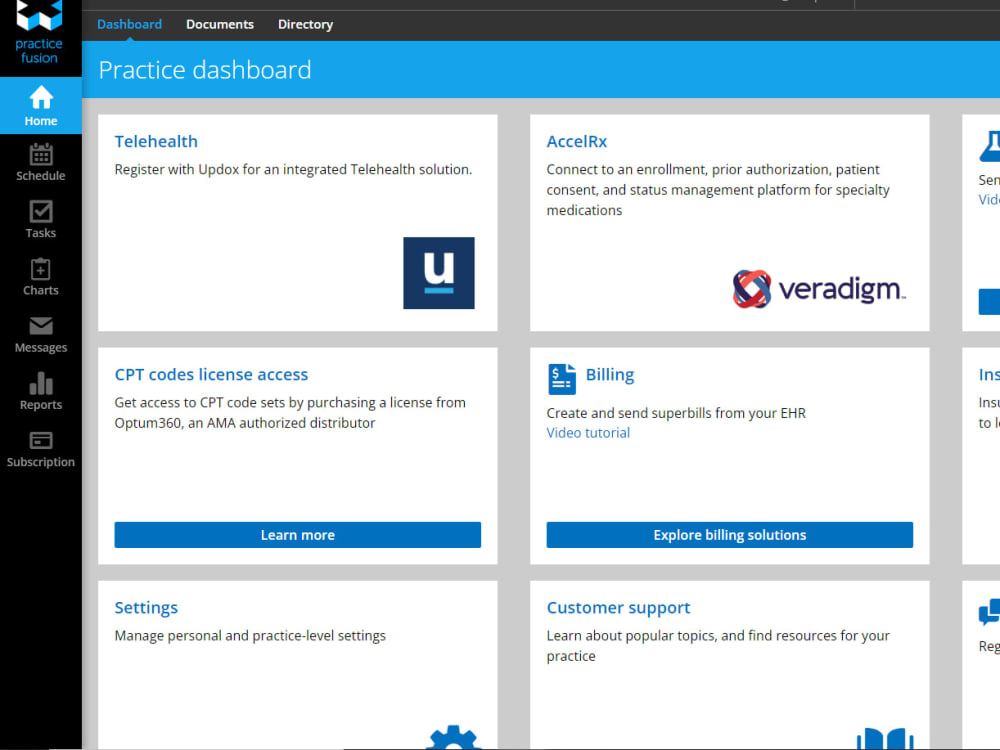
Task: Open CPT codes license access link
Action: click(211, 374)
